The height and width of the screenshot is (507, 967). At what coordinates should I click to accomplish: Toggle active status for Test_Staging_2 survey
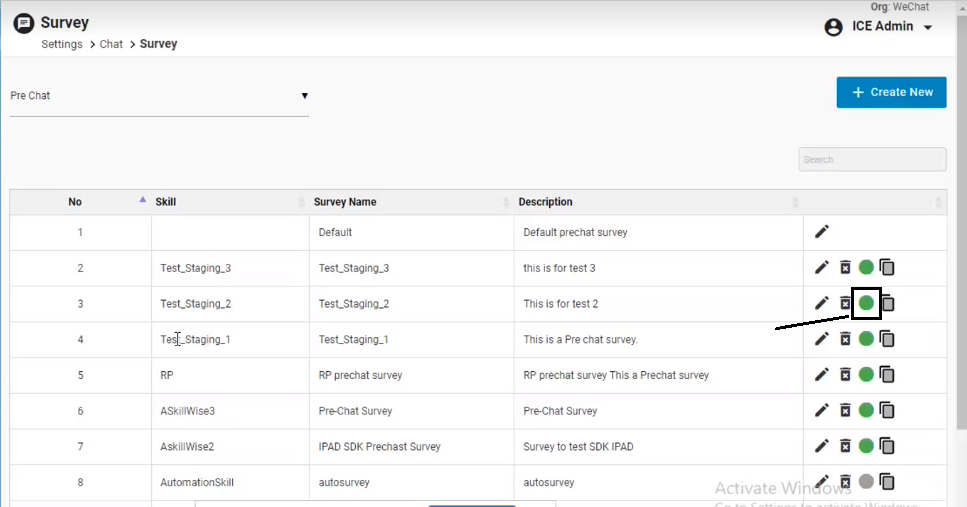click(866, 303)
